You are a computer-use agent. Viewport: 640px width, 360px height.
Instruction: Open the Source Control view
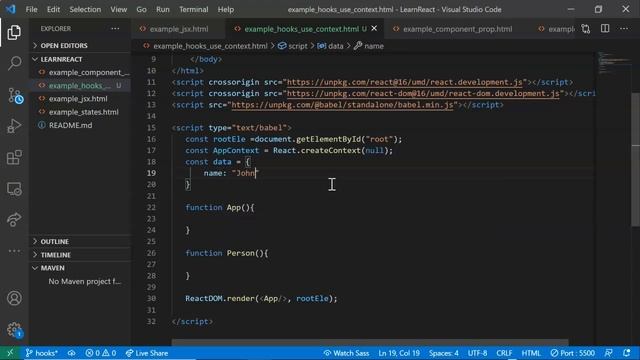15,96
